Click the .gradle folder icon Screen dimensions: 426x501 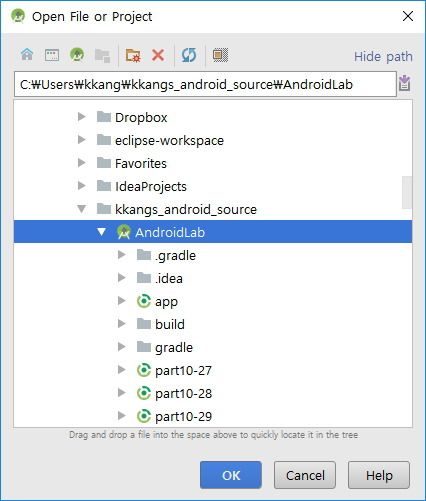point(144,255)
